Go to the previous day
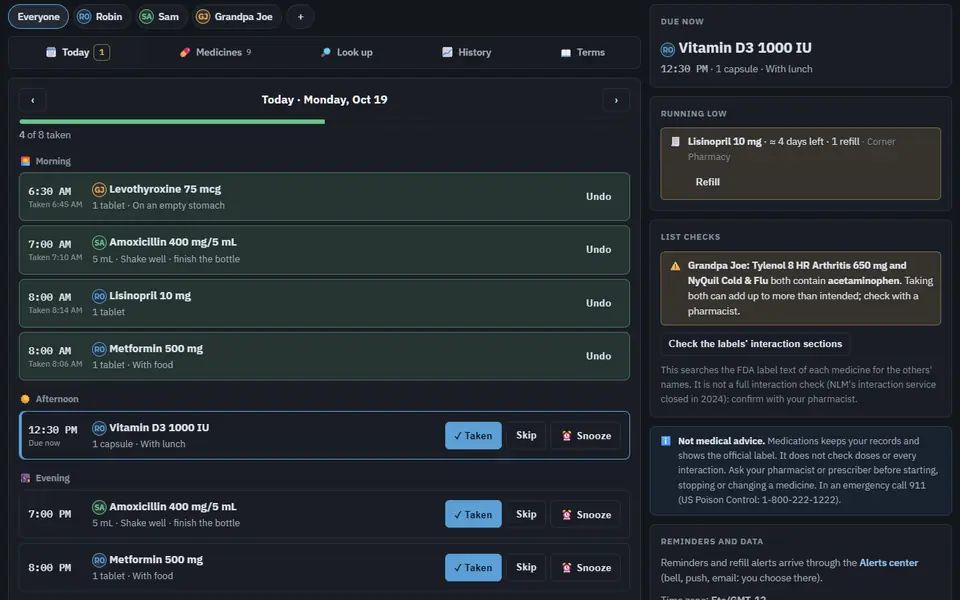Screen dimensions: 960x600 tap(32, 100)
